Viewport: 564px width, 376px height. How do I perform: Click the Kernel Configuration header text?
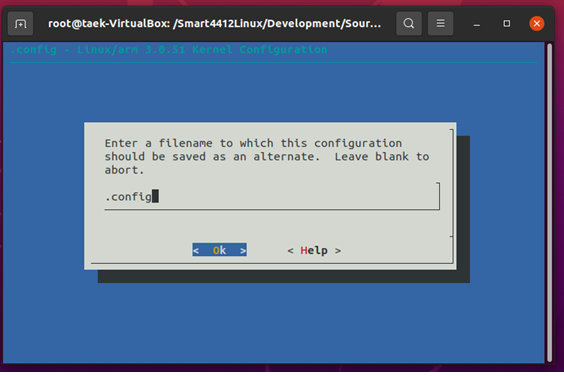169,50
